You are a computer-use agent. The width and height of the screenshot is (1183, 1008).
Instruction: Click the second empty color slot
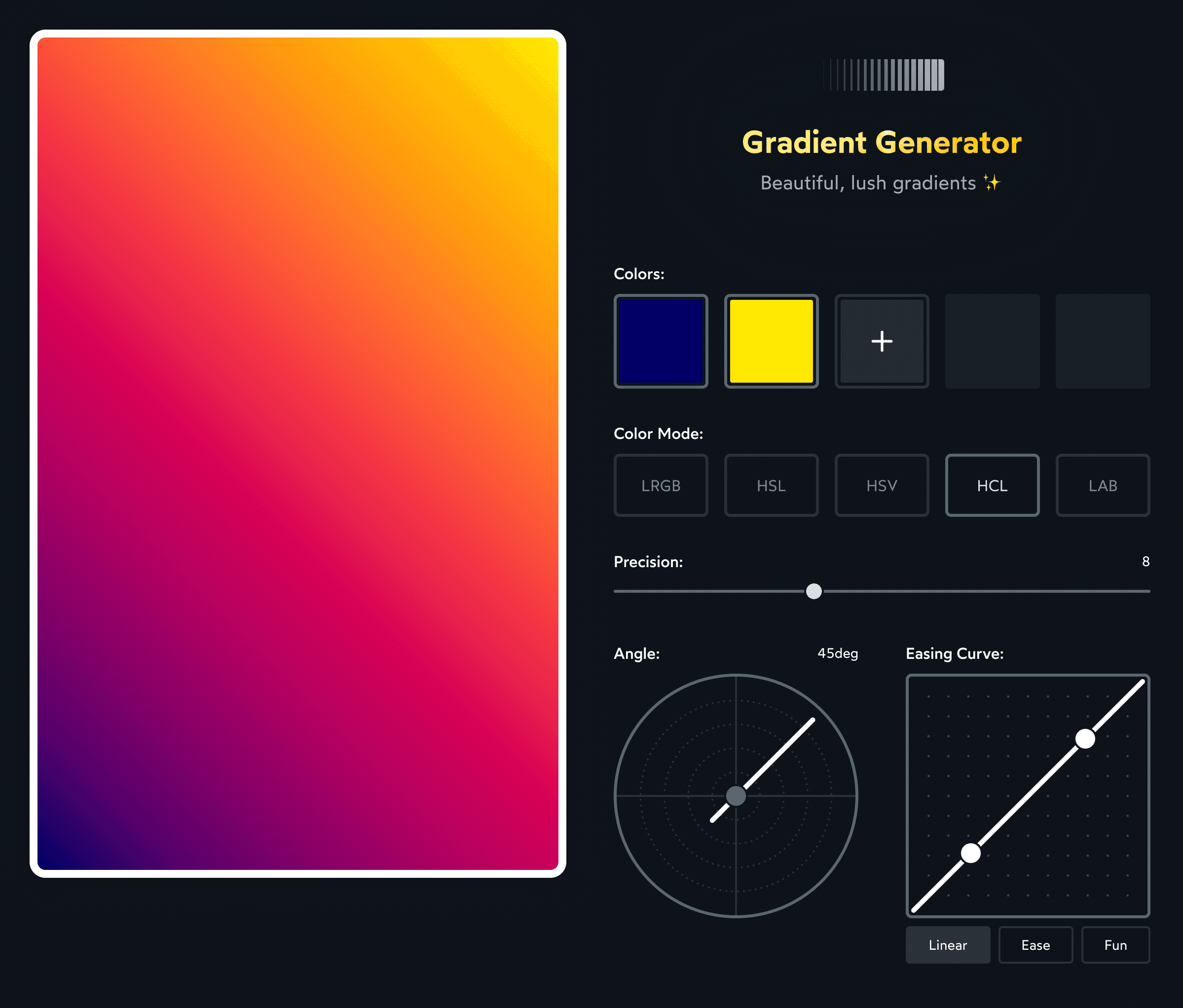click(1102, 341)
